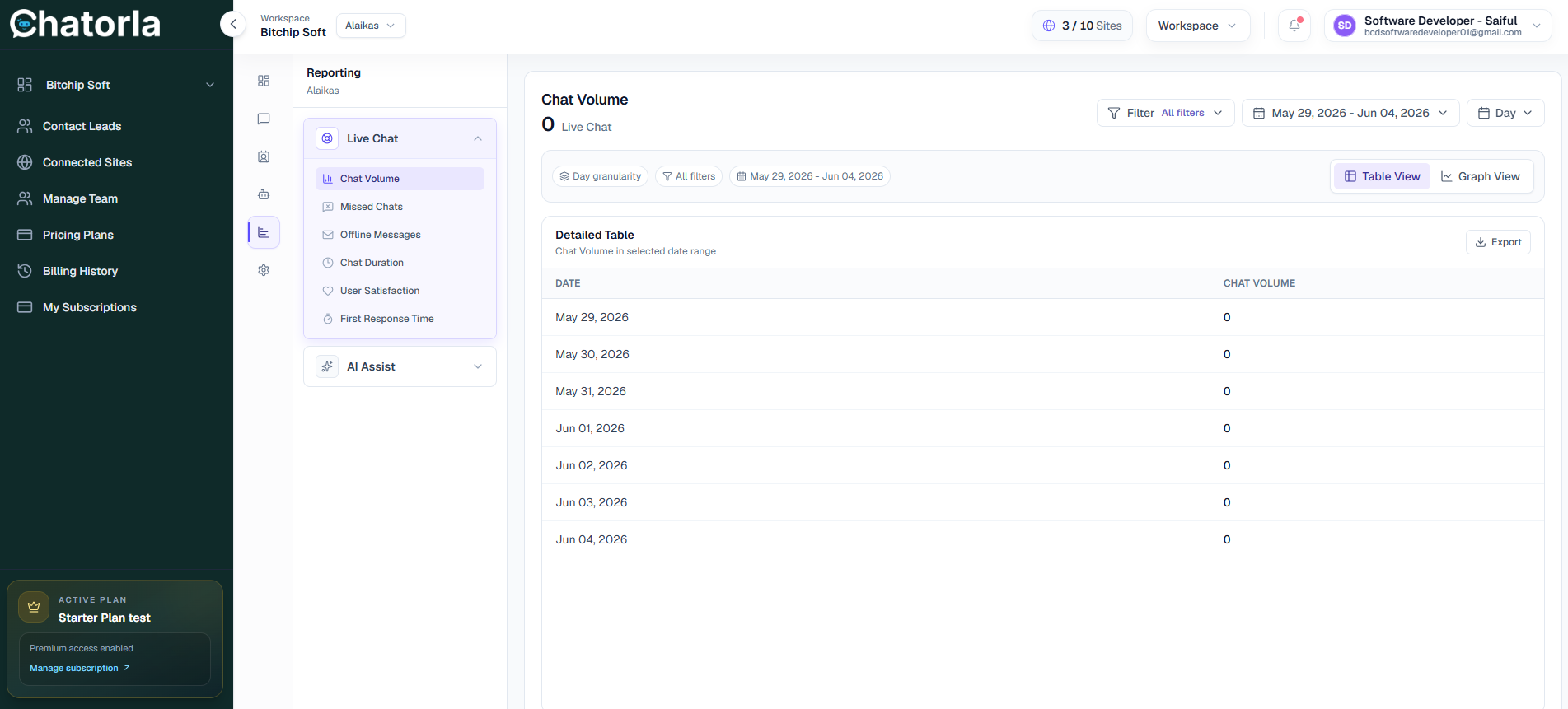The width and height of the screenshot is (1568, 709).
Task: Open the Alaikas site selector
Action: (x=371, y=26)
